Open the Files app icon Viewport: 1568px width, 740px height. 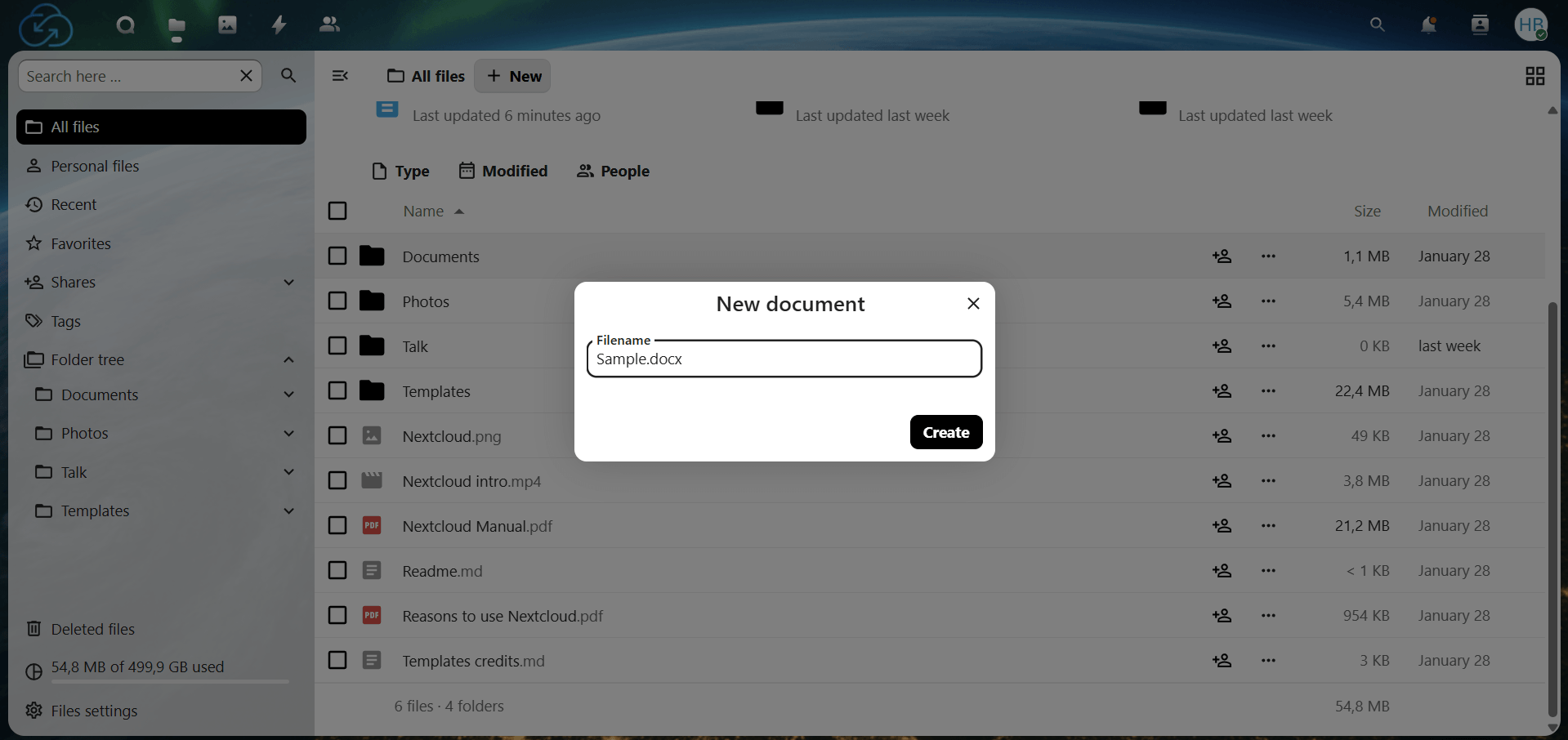pos(176,25)
